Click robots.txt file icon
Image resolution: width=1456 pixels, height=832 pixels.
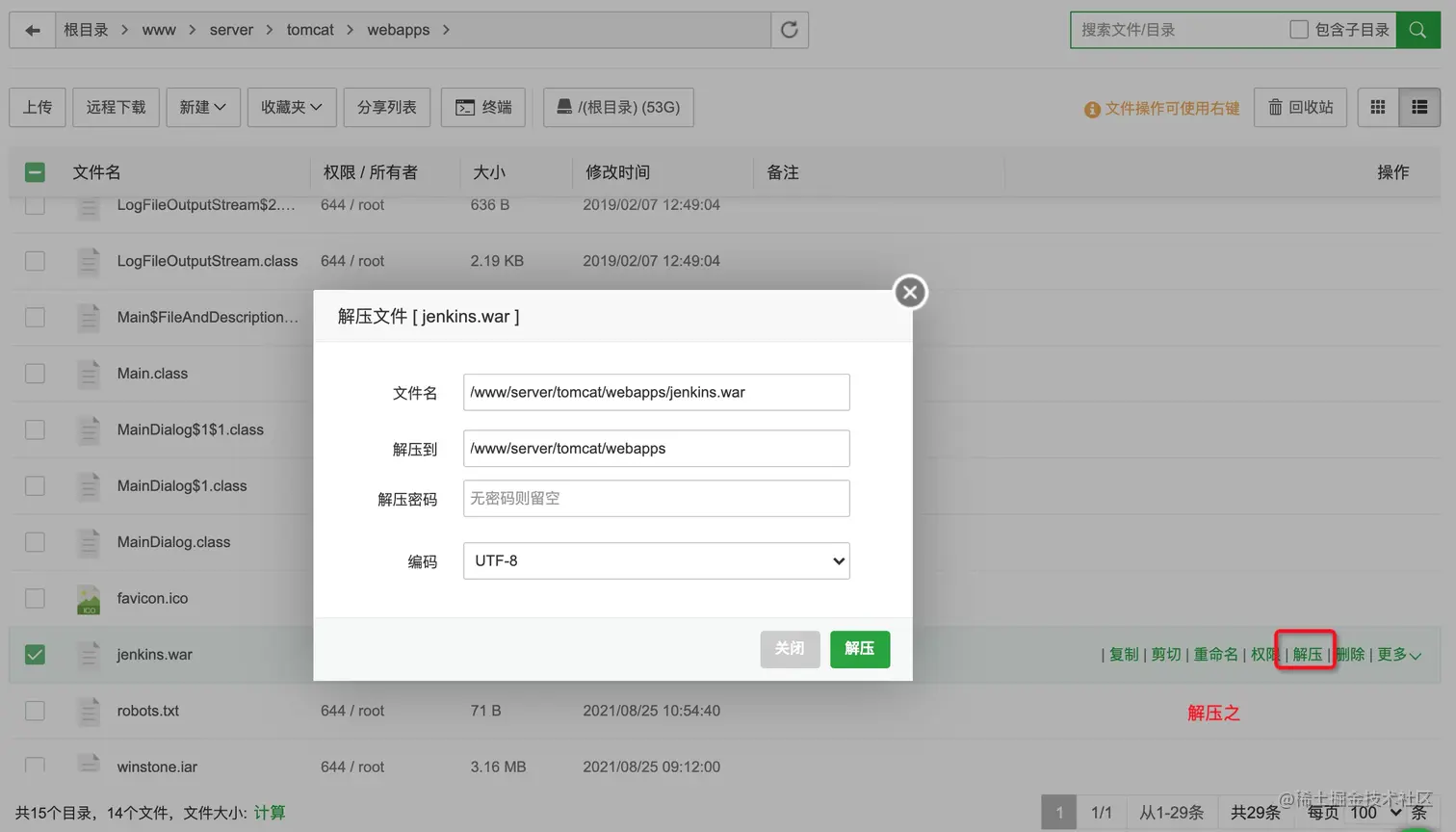89,711
